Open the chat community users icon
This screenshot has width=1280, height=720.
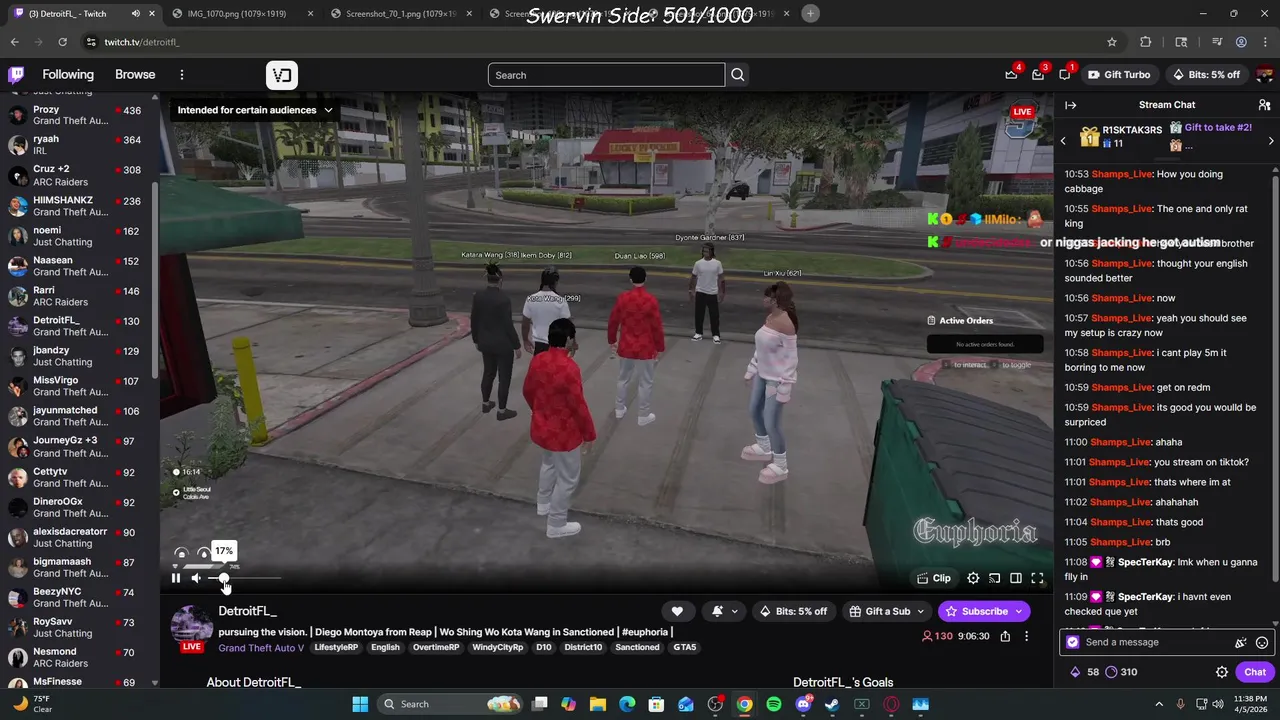click(1264, 105)
